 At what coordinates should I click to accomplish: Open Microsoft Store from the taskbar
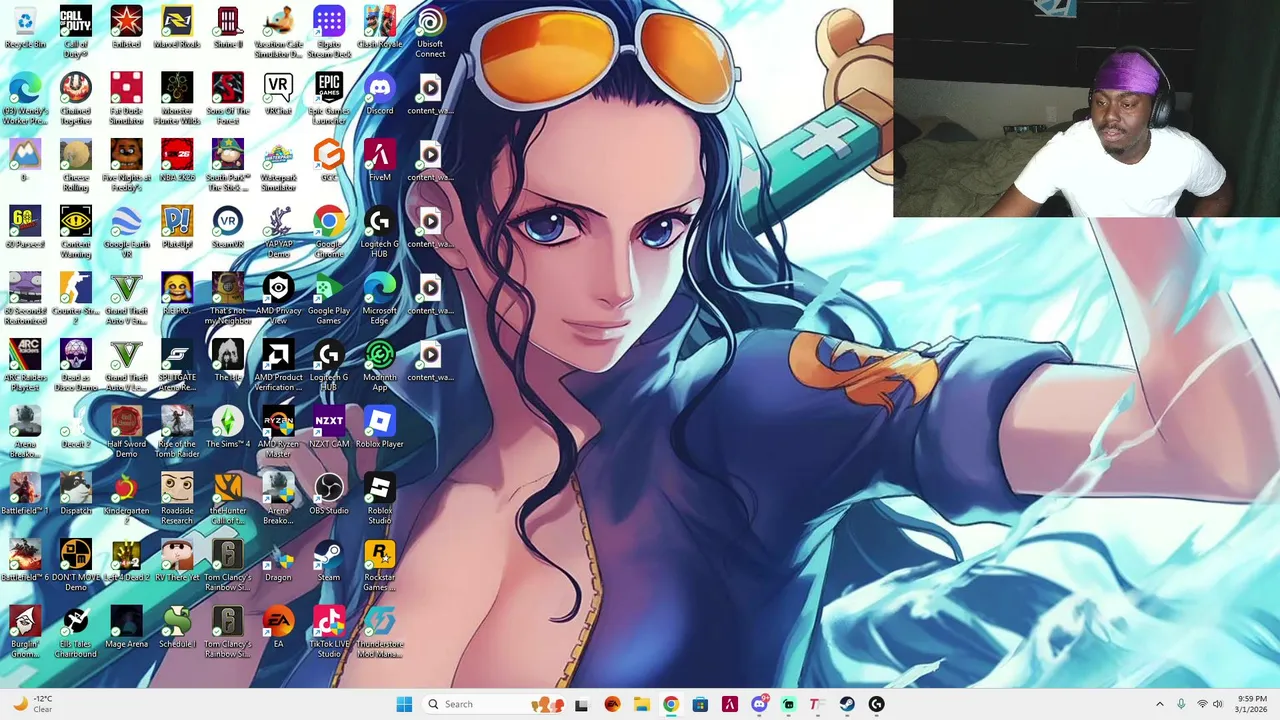pos(700,704)
